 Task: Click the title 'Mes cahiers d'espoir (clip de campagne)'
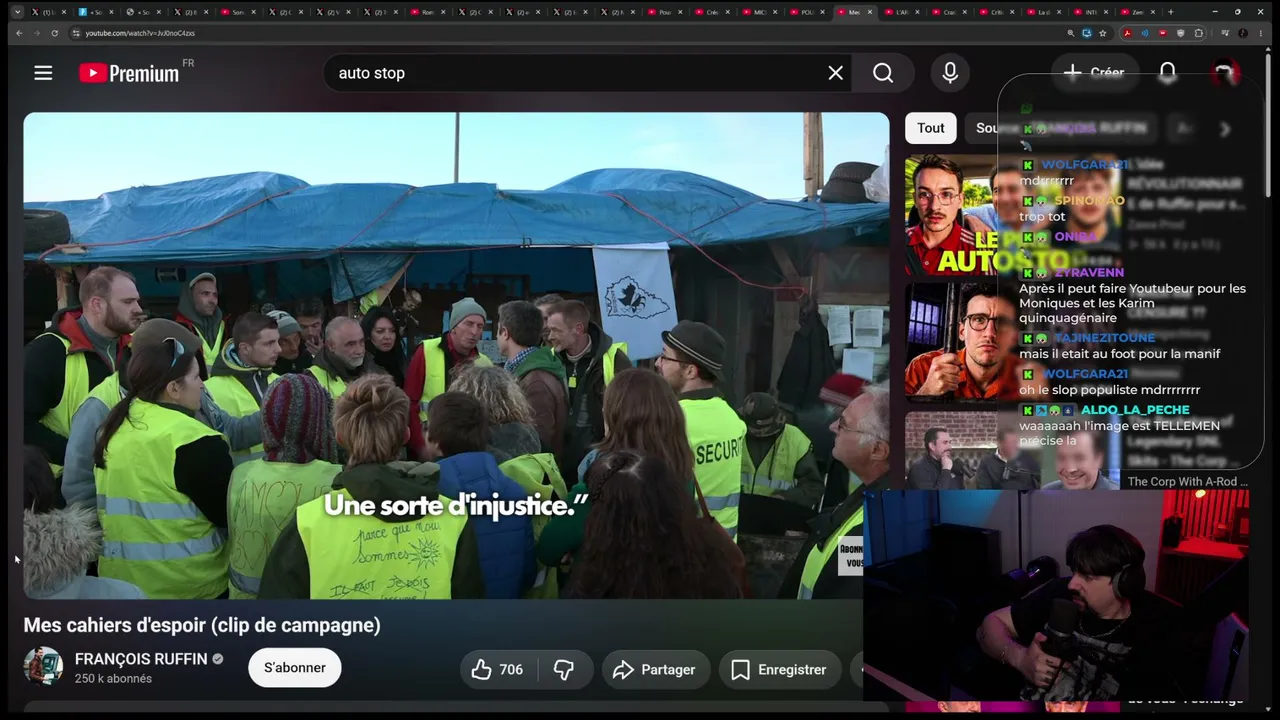coord(202,625)
